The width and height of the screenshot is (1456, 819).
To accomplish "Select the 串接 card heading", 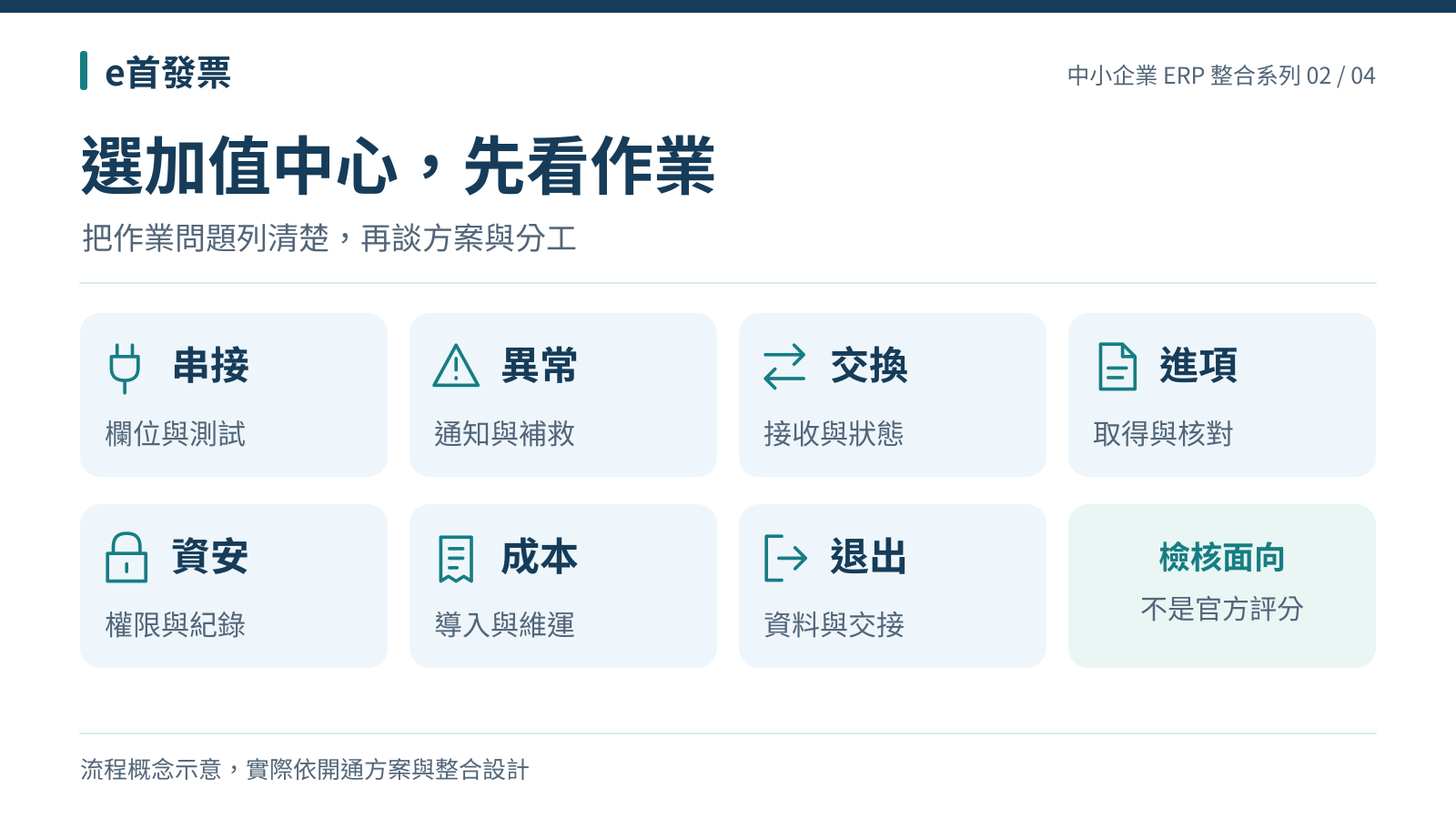I will [211, 366].
